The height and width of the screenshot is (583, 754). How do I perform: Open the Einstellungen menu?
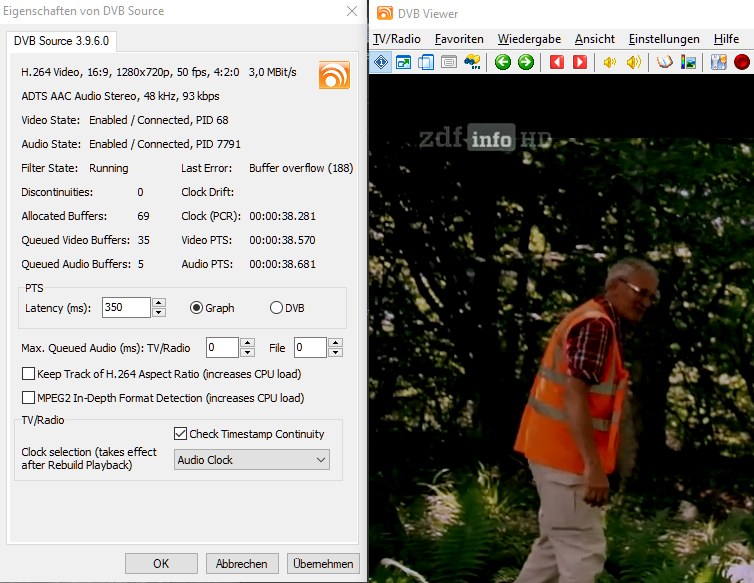coord(664,39)
